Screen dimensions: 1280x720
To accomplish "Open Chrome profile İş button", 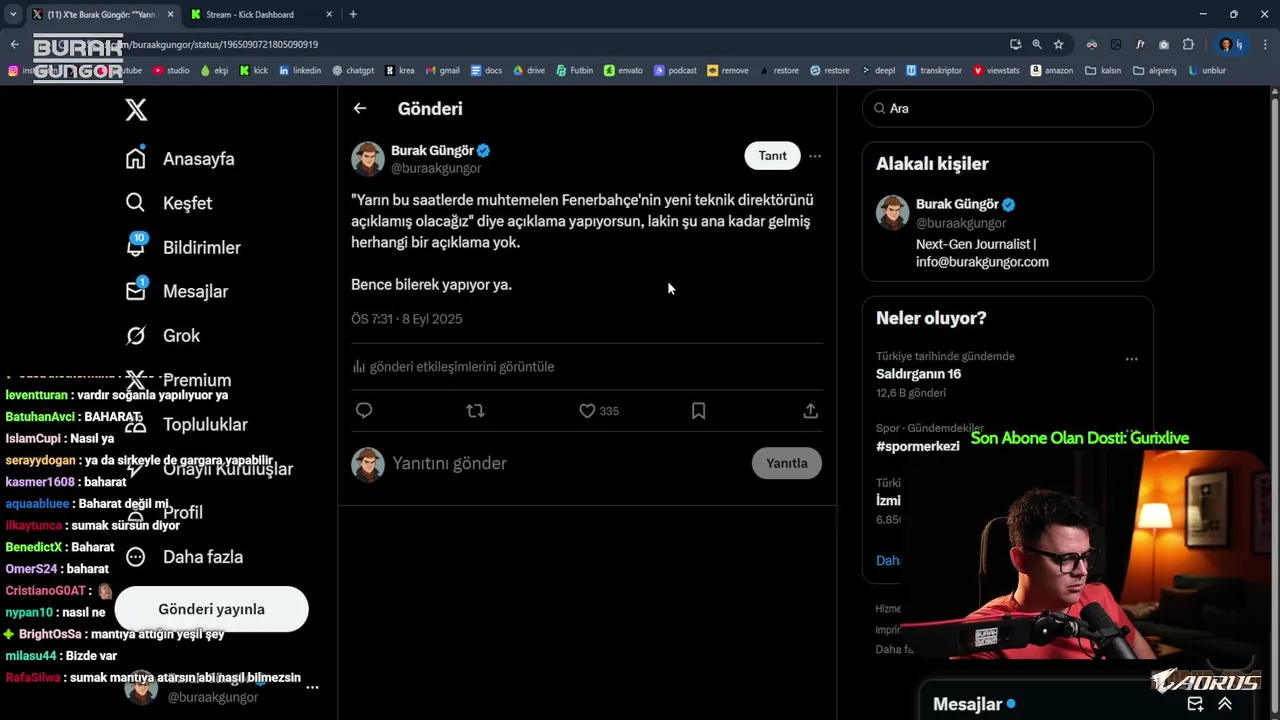I will tap(1230, 44).
